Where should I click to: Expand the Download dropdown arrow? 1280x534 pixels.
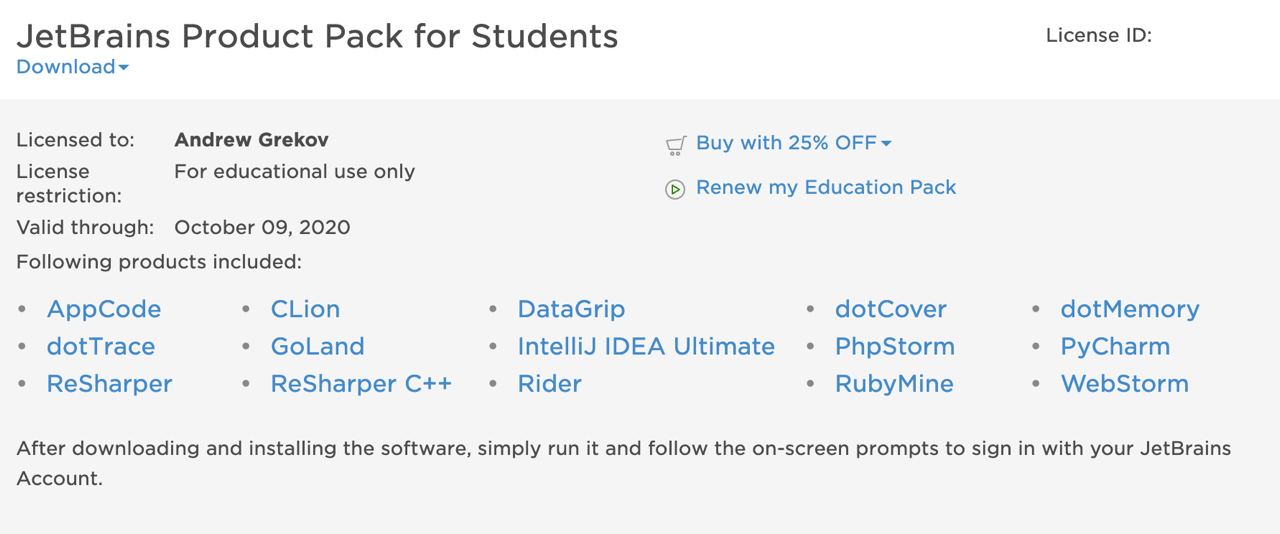click(x=124, y=68)
